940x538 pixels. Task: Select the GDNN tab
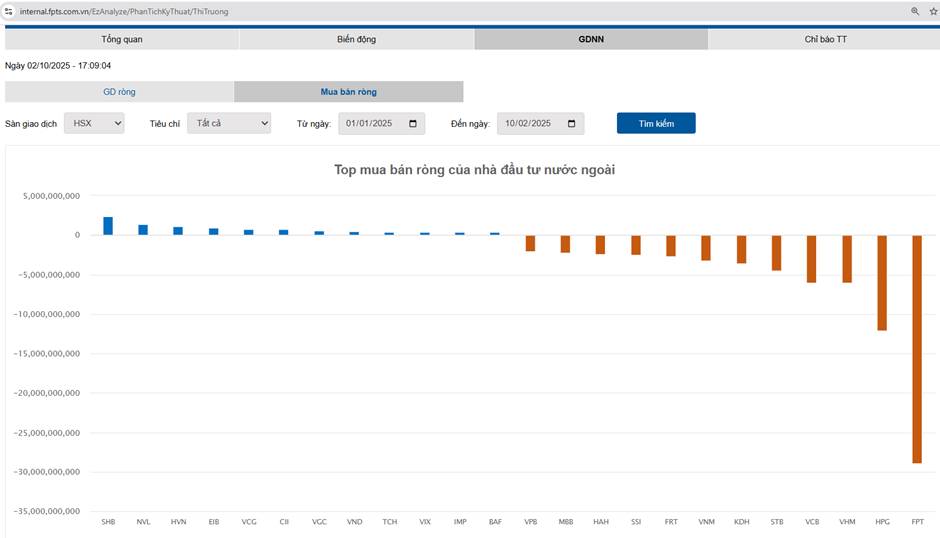coord(591,40)
